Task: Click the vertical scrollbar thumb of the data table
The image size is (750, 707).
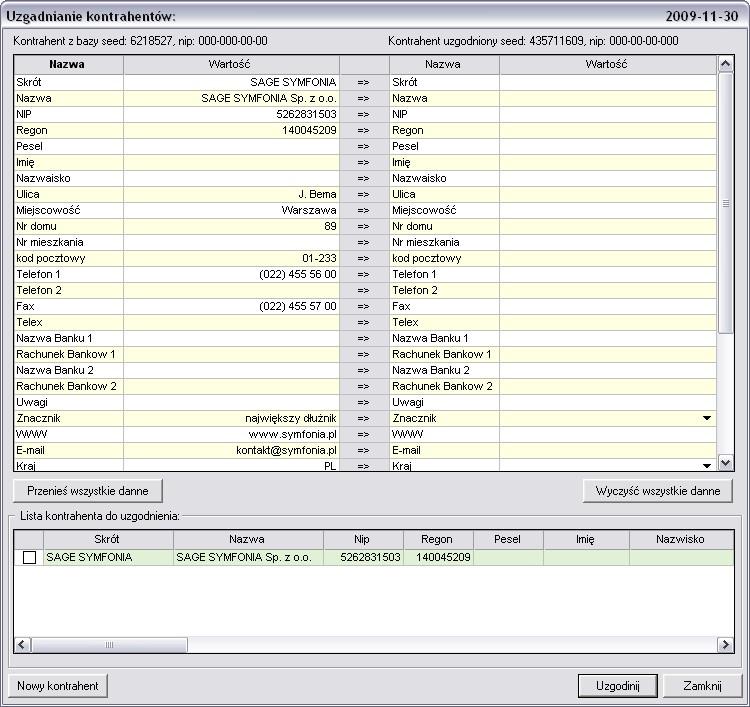Action: click(x=726, y=203)
